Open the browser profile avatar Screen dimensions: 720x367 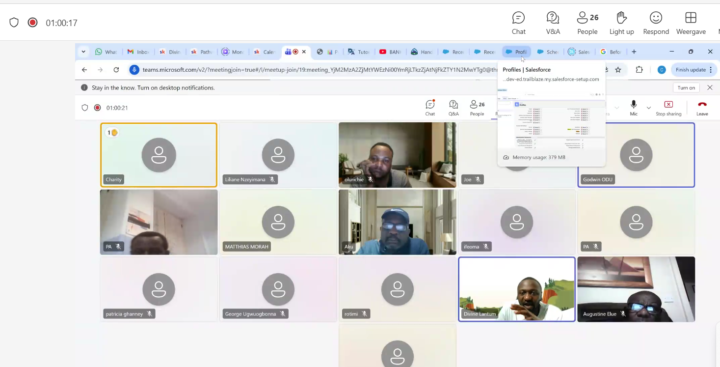coord(661,70)
